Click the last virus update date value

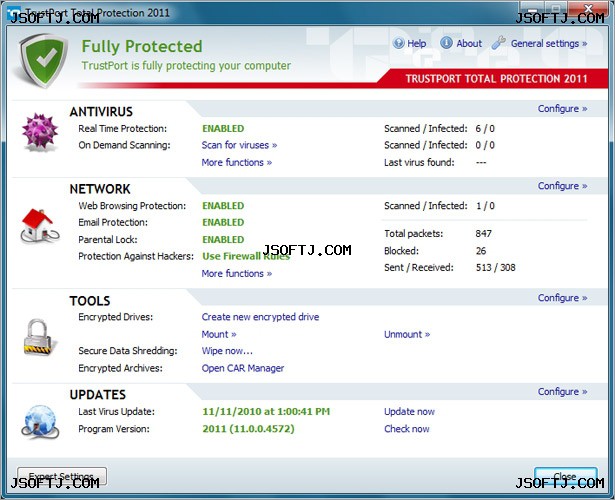coord(266,412)
